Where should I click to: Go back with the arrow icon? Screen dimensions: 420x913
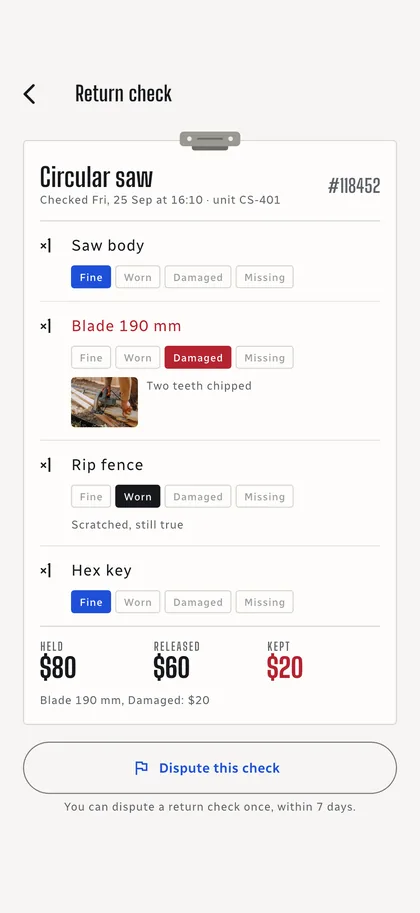tap(29, 94)
